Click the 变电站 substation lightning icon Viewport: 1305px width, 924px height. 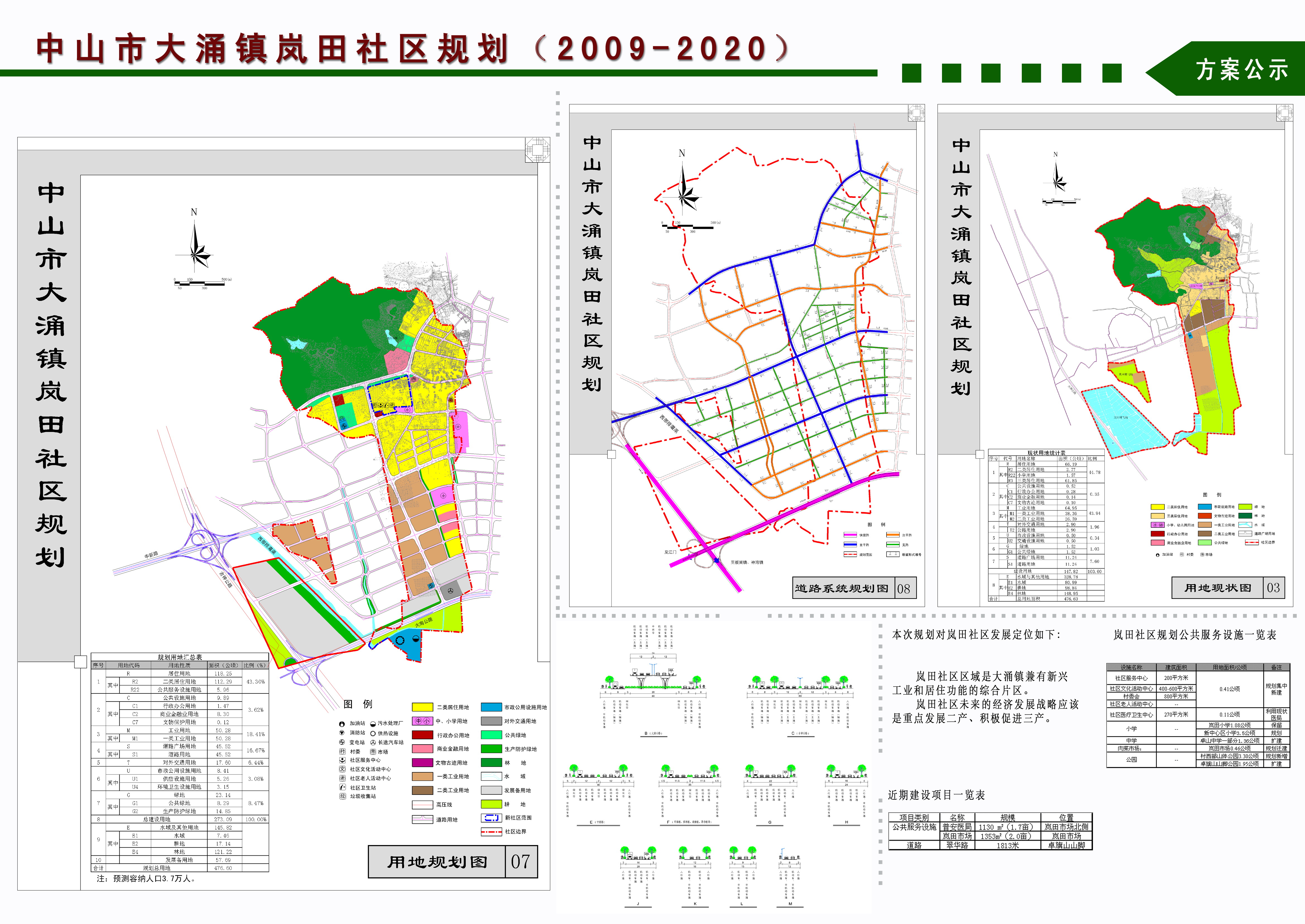[342, 743]
